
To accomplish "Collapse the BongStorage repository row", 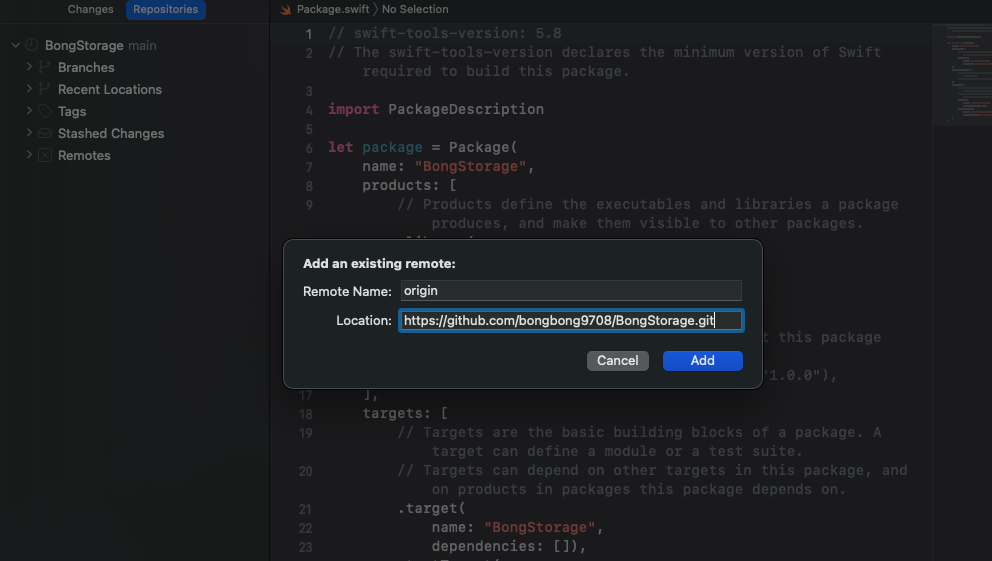I will click(16, 46).
